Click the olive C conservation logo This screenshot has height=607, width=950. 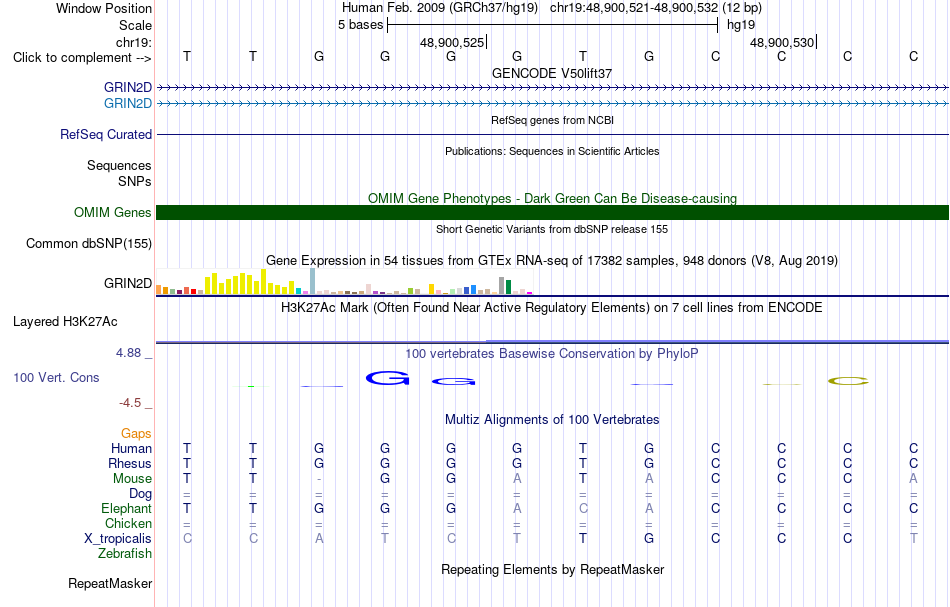pyautogui.click(x=848, y=381)
